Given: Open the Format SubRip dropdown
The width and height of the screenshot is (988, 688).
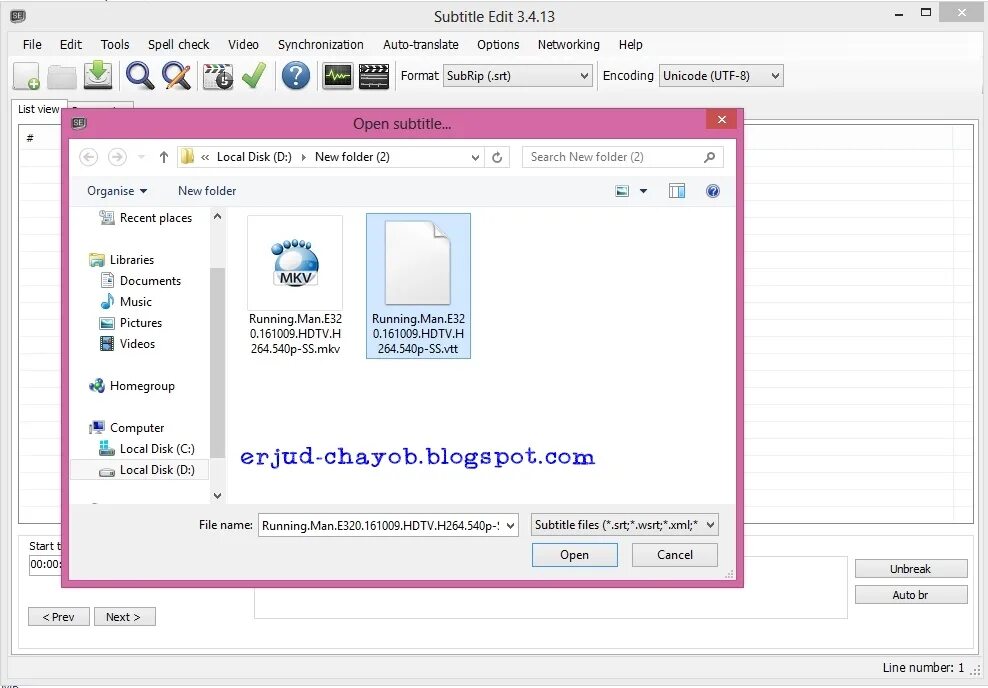Looking at the screenshot, I should pyautogui.click(x=517, y=76).
